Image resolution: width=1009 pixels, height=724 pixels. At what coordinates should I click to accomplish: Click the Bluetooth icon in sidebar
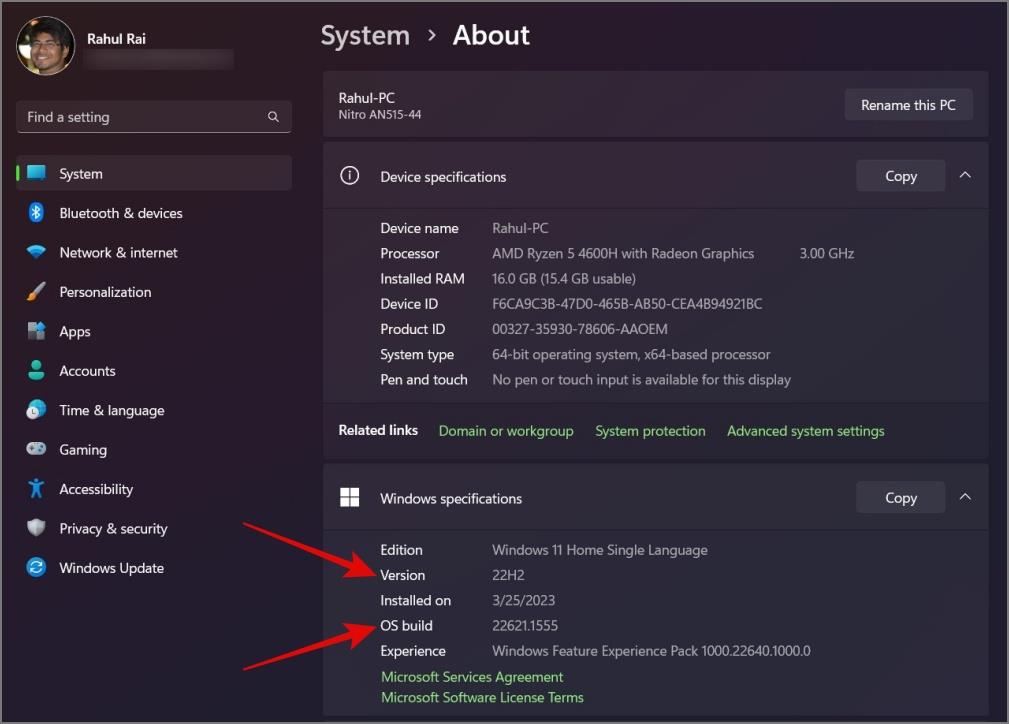36,212
